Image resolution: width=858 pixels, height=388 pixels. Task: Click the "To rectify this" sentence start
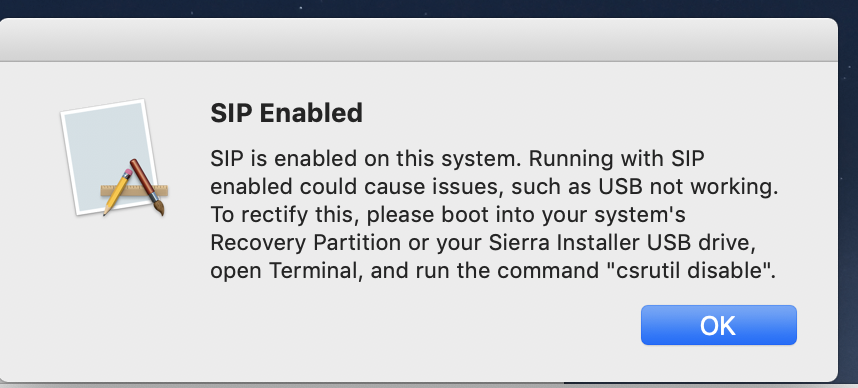point(285,216)
